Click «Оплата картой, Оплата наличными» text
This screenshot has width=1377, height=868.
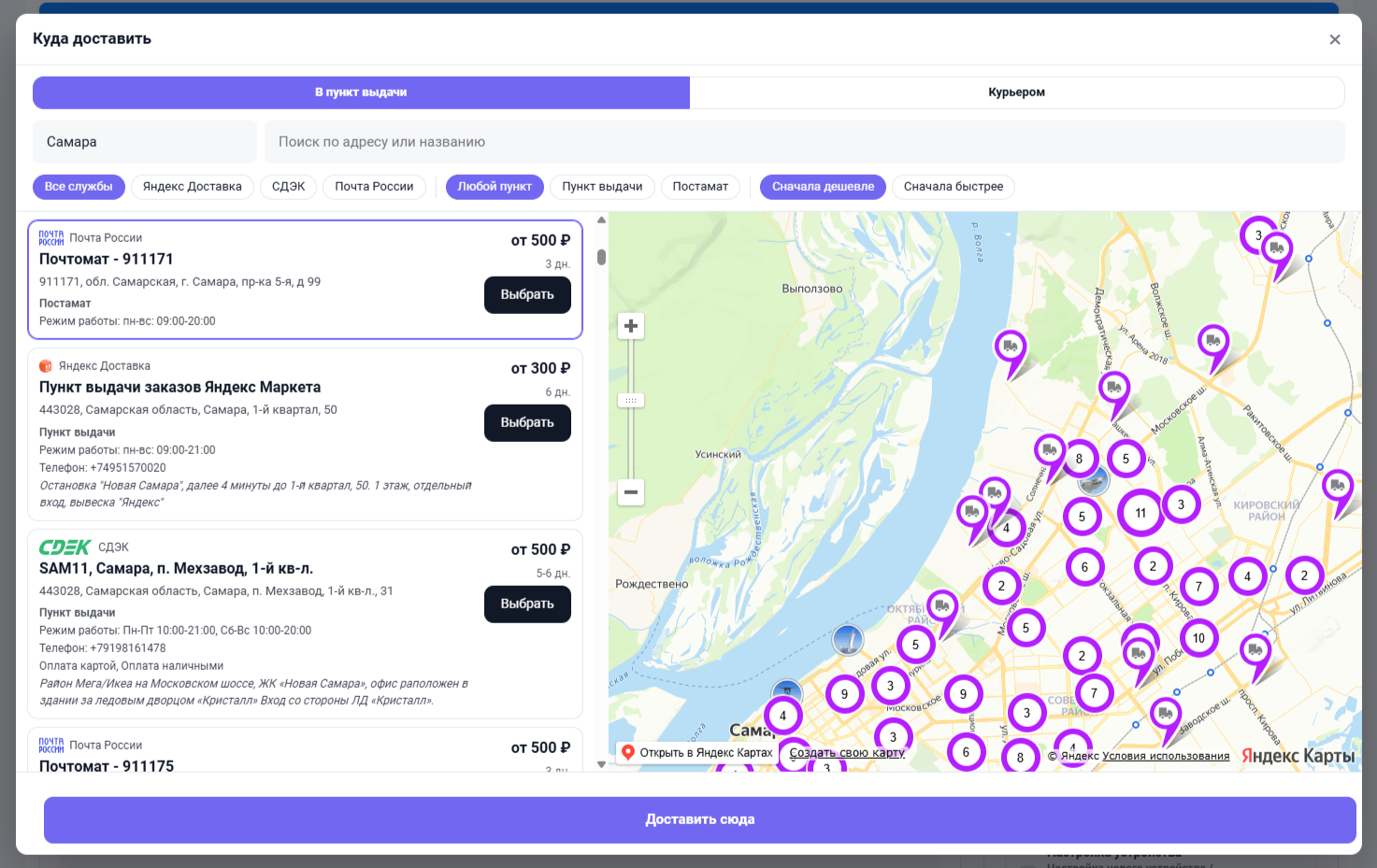click(131, 666)
